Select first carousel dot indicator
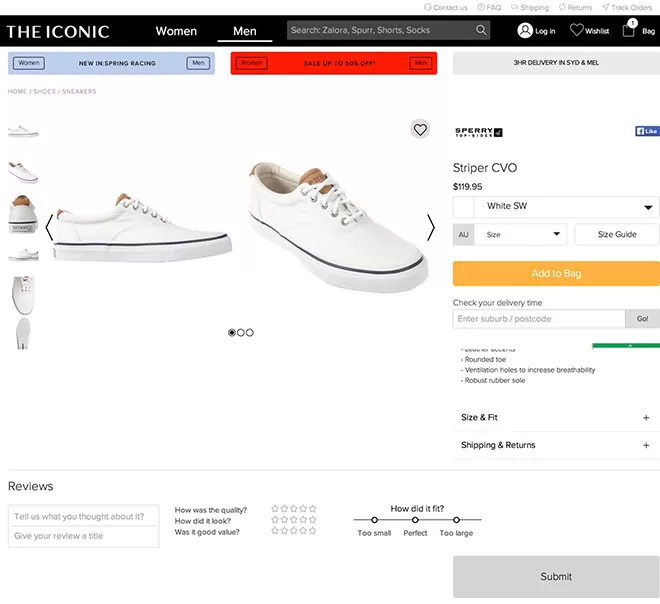Viewport: 660px width, 604px height. click(232, 333)
